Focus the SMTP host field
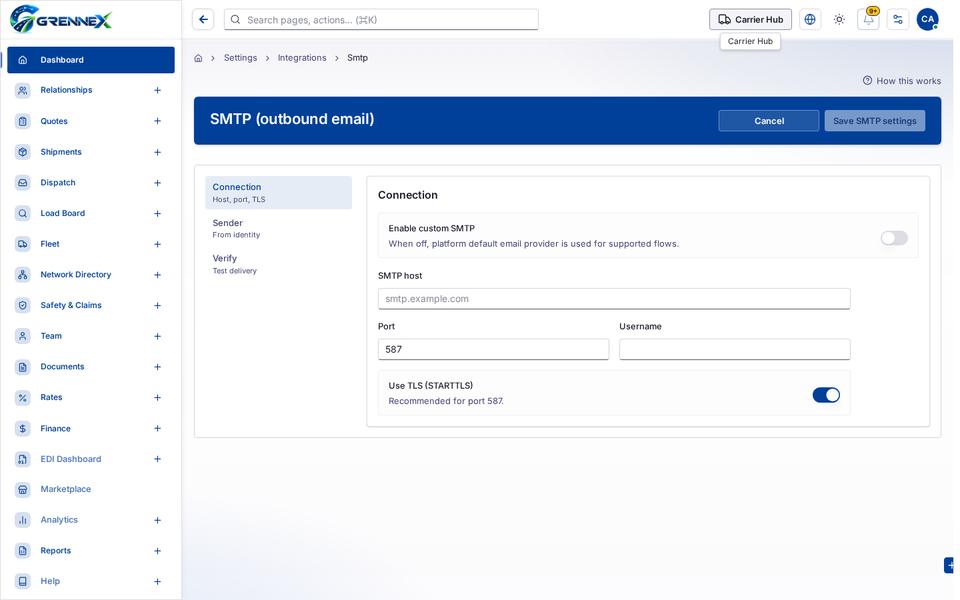Viewport: 960px width, 600px height. tap(613, 299)
